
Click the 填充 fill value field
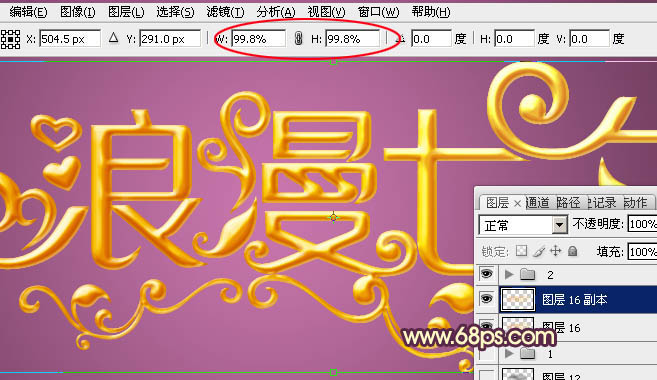[642, 252]
